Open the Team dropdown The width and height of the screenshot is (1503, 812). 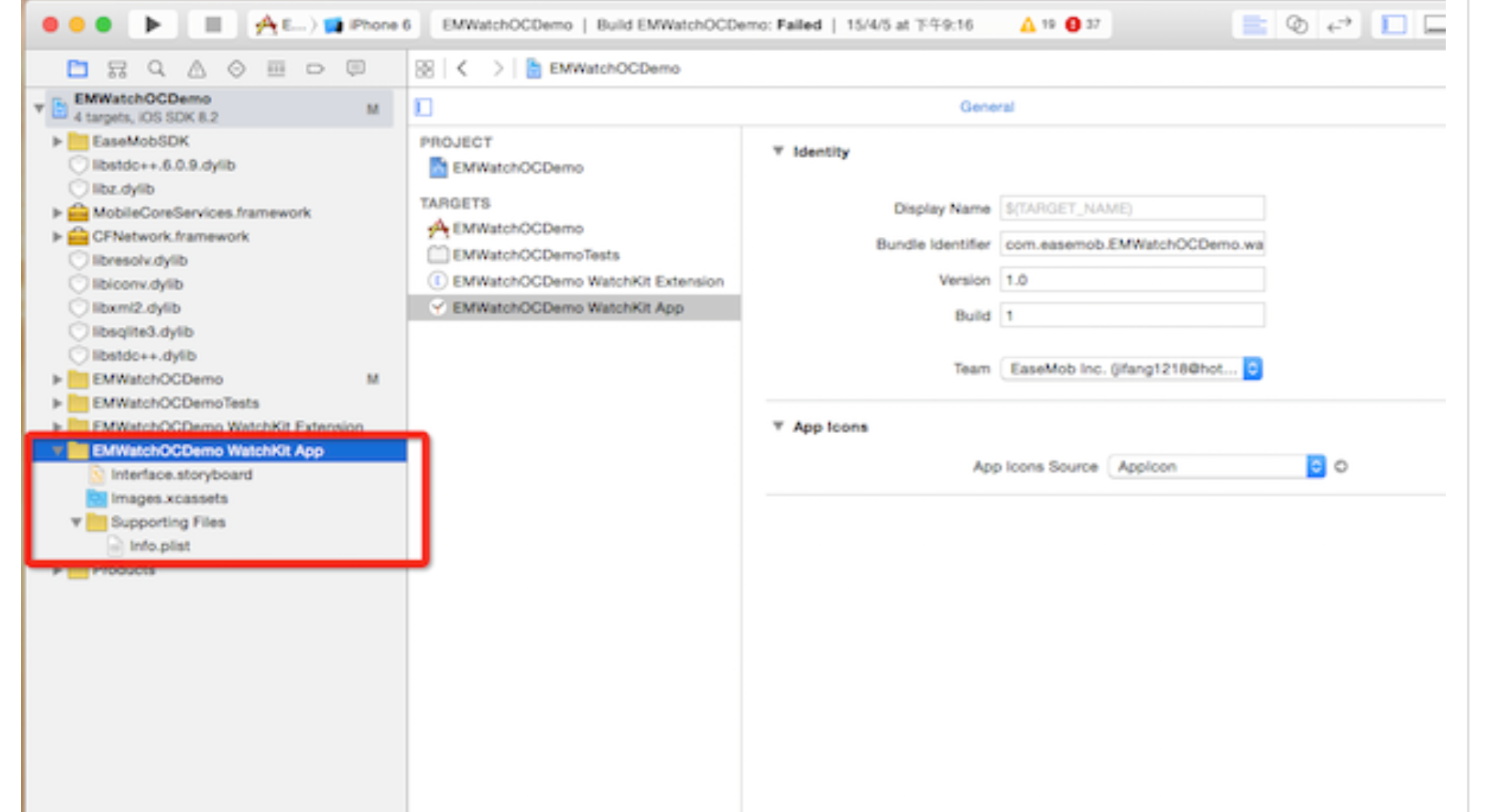(x=1131, y=369)
